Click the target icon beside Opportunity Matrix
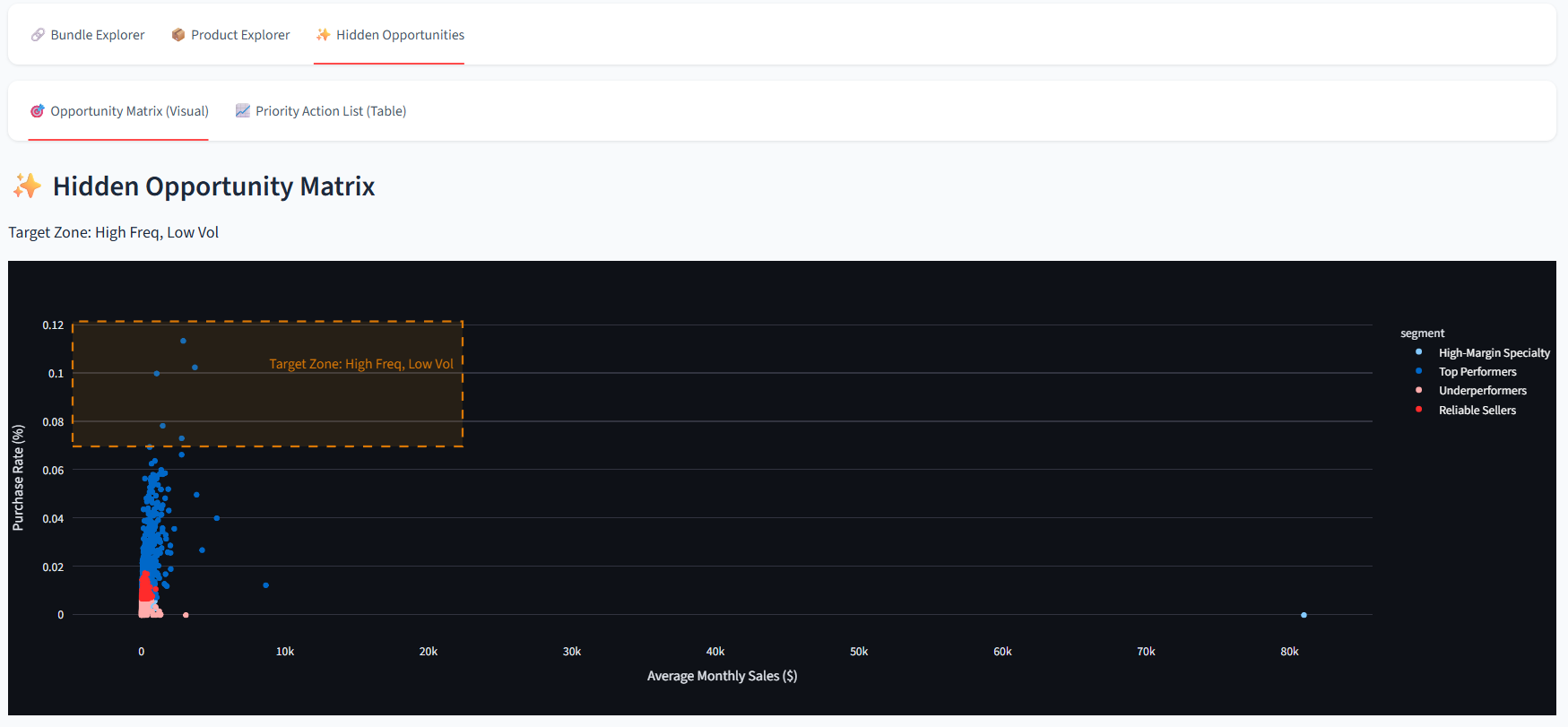The height and width of the screenshot is (727, 1568). pos(38,111)
